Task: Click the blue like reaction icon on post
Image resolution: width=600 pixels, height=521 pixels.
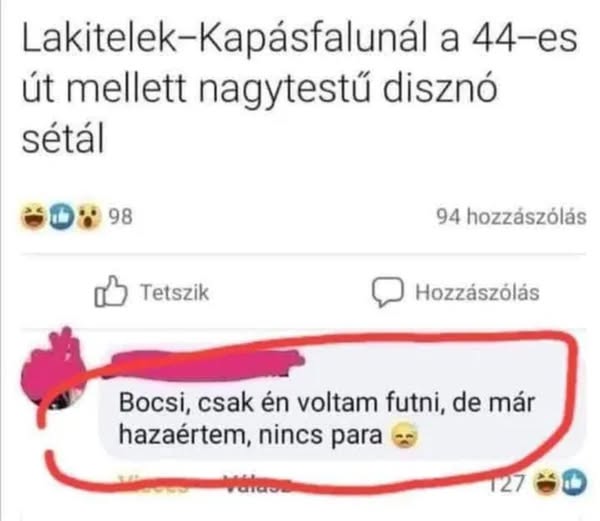Action: tap(62, 217)
